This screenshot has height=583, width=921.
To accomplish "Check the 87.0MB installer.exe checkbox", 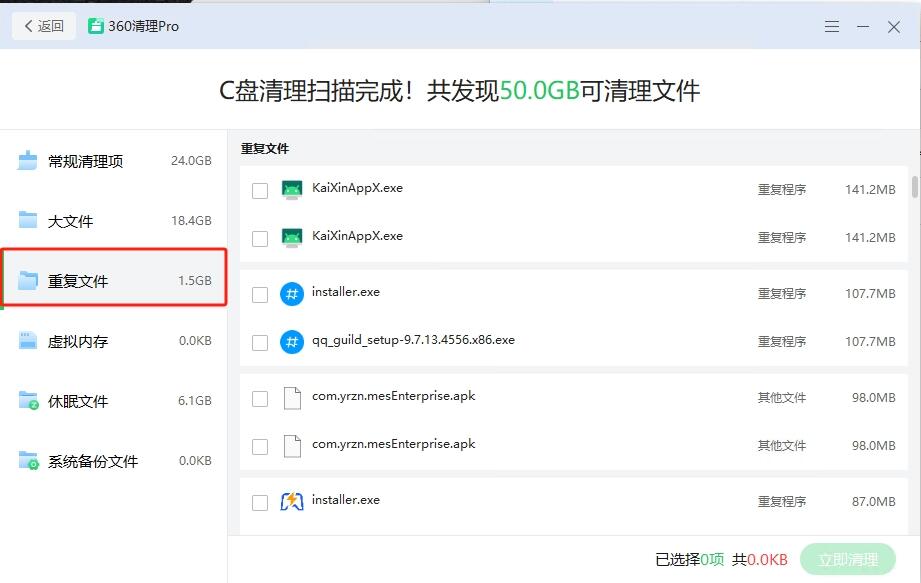I will point(260,503).
